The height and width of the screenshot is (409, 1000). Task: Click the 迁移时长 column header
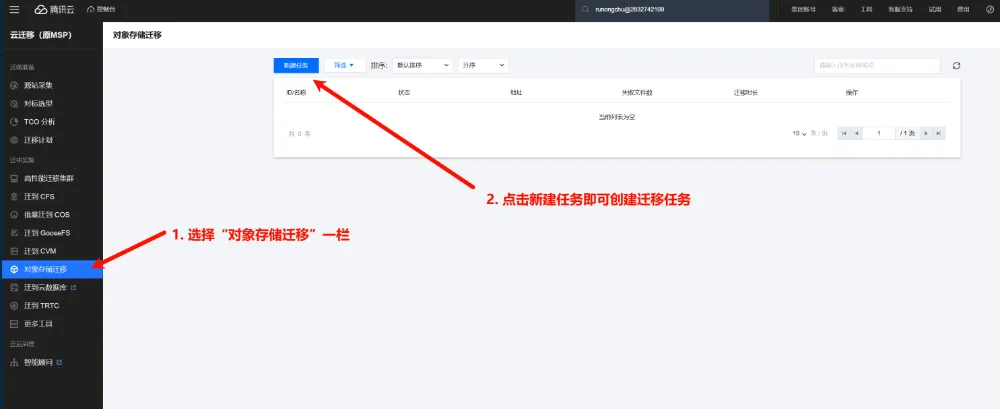pos(746,93)
